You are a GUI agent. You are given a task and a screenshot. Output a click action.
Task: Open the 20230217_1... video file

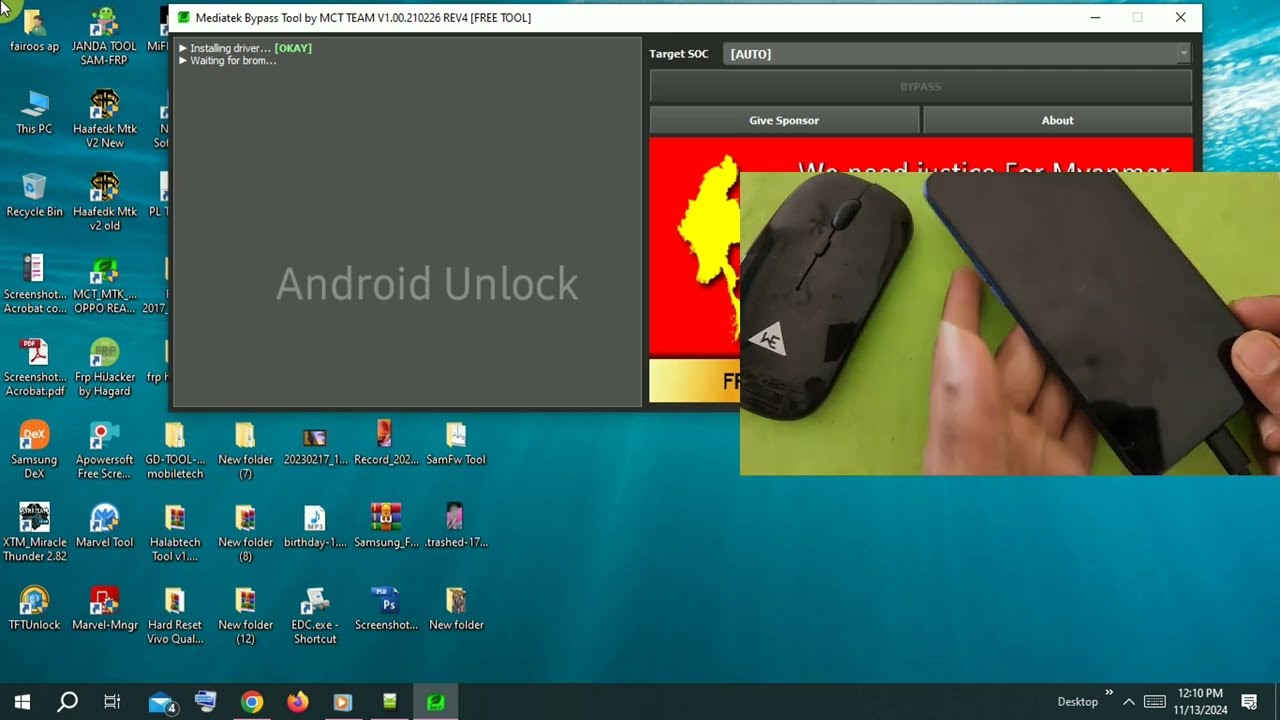click(315, 444)
